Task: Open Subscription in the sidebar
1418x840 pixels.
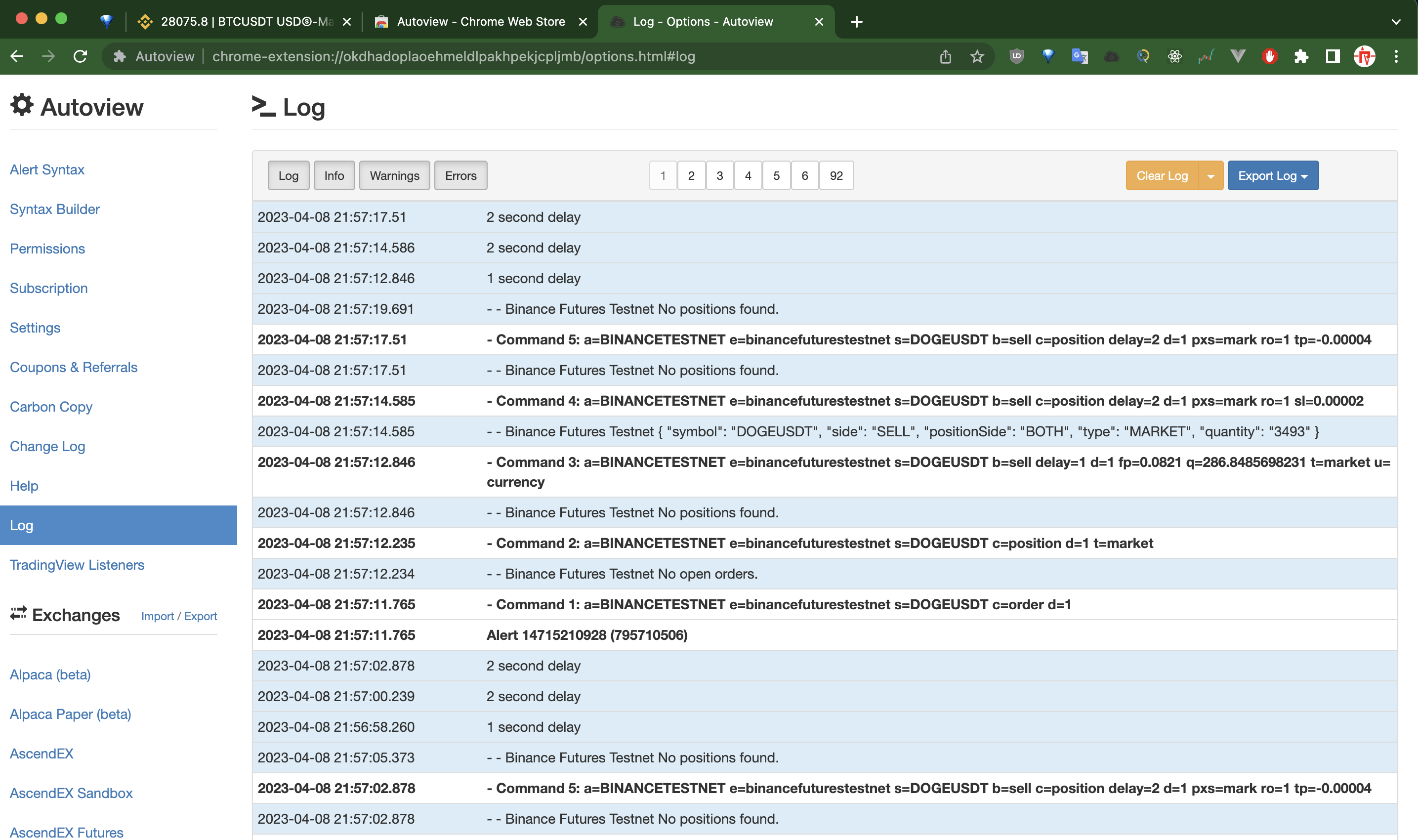Action: 48,288
